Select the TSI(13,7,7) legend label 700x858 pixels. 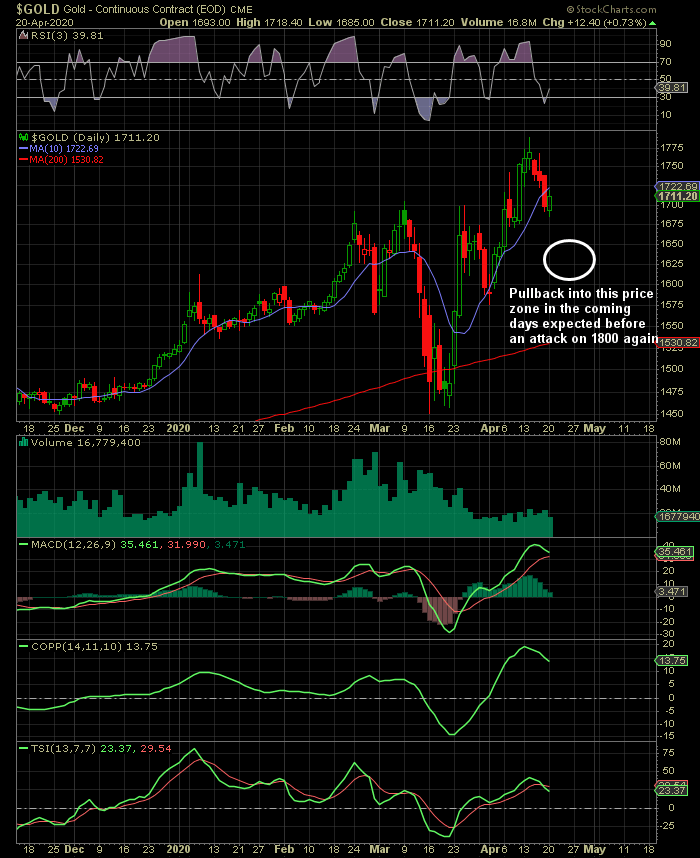(x=64, y=749)
